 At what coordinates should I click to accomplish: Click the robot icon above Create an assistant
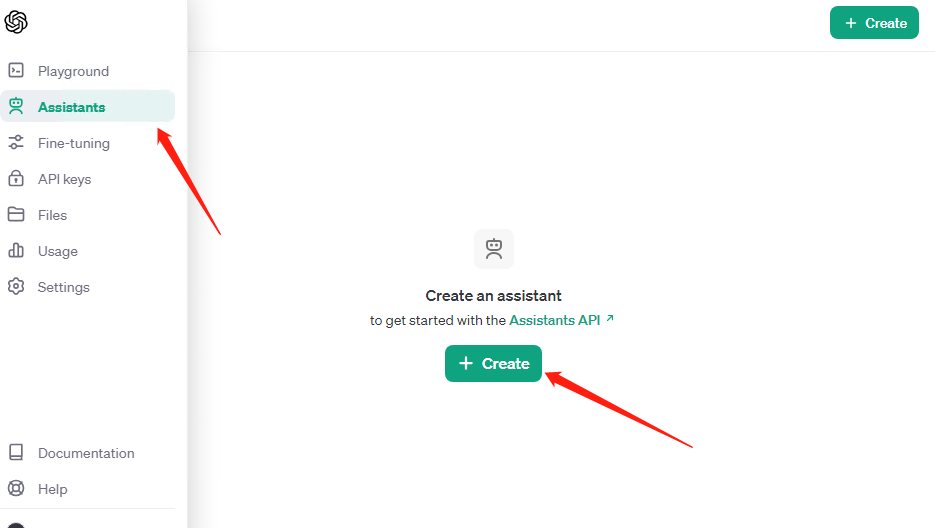click(x=494, y=249)
